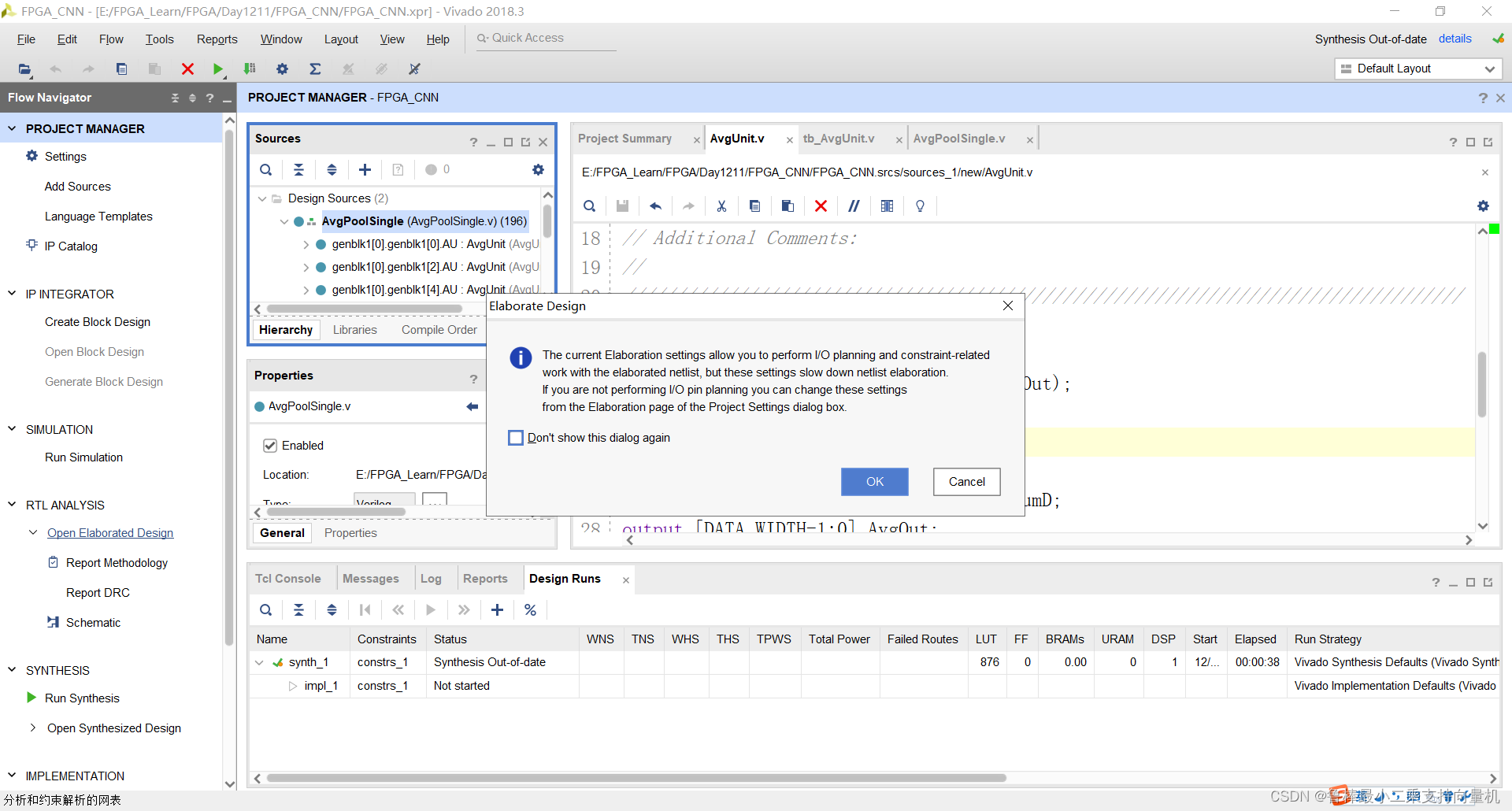
Task: Open the Tools menu
Action: [x=159, y=39]
